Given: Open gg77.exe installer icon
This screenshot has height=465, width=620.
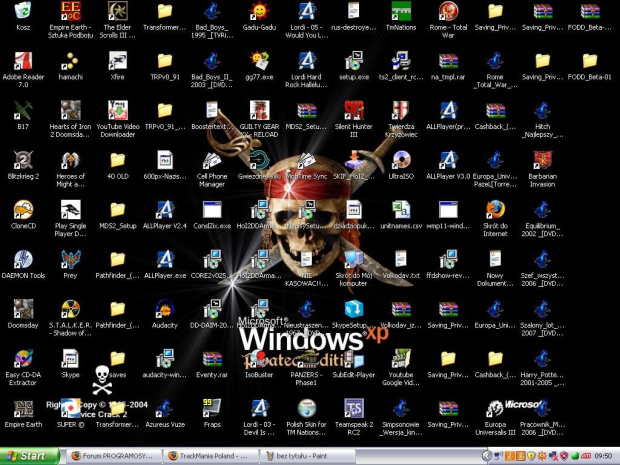Looking at the screenshot, I should (x=259, y=60).
